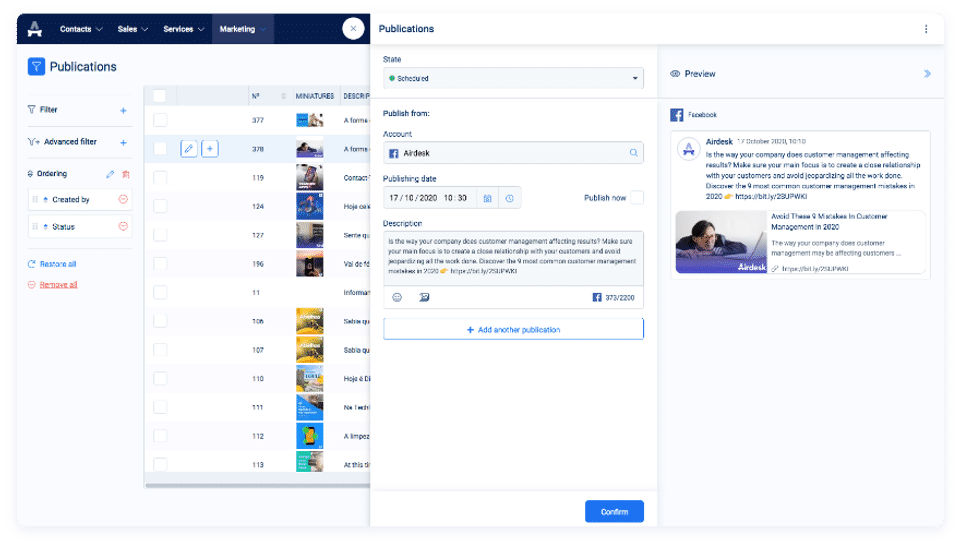Click the Facebook character counter icon
This screenshot has height=545, width=960.
(x=596, y=297)
